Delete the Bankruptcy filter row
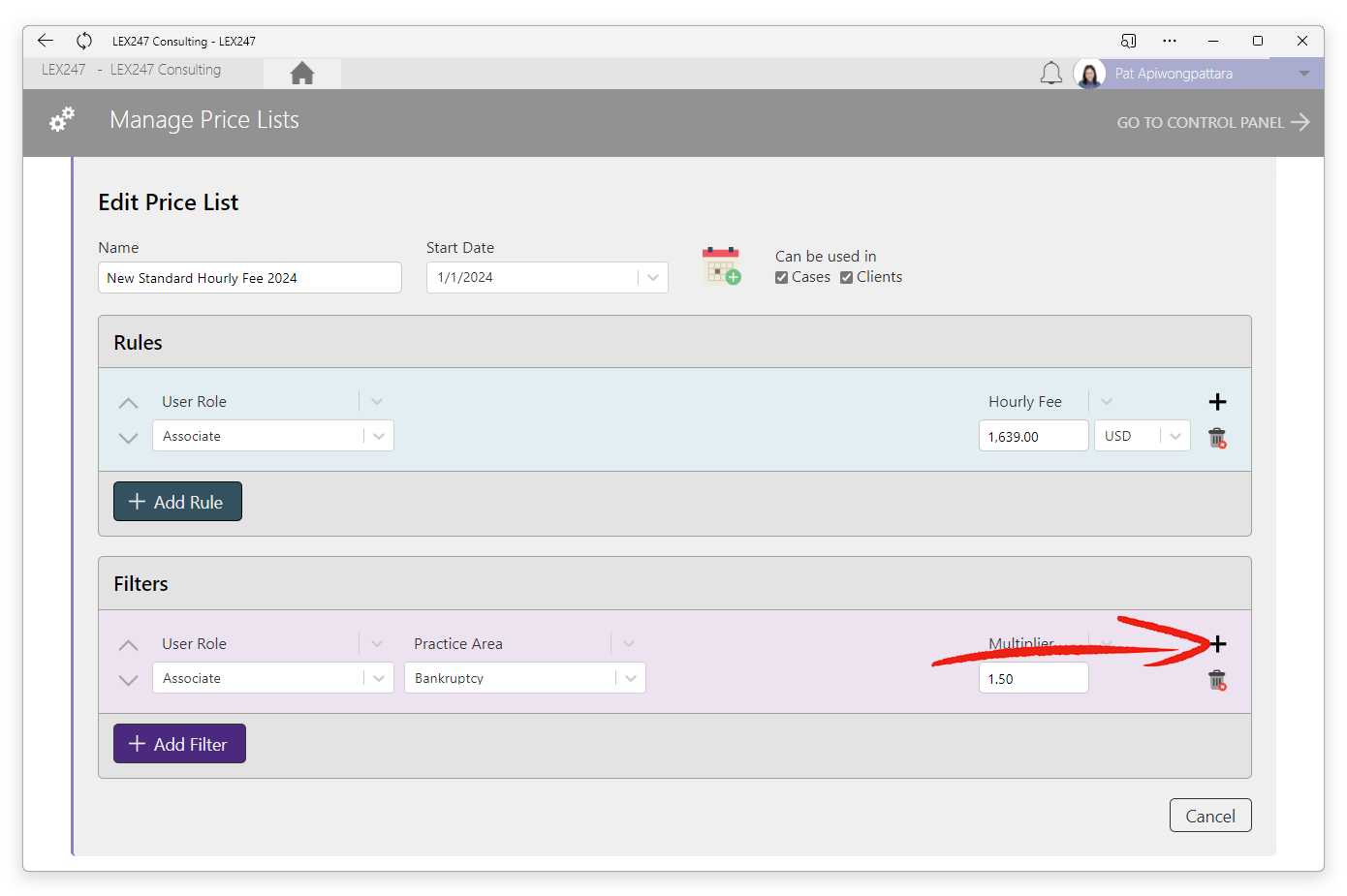 click(x=1218, y=680)
